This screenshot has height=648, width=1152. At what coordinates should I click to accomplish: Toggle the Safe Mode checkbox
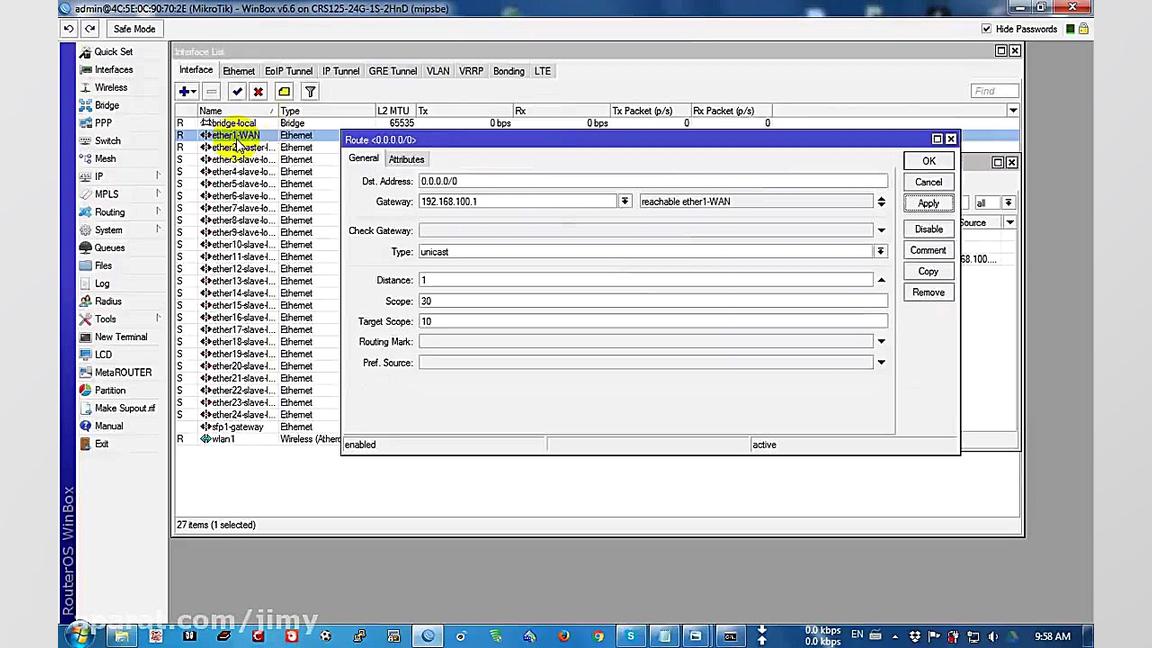point(133,28)
